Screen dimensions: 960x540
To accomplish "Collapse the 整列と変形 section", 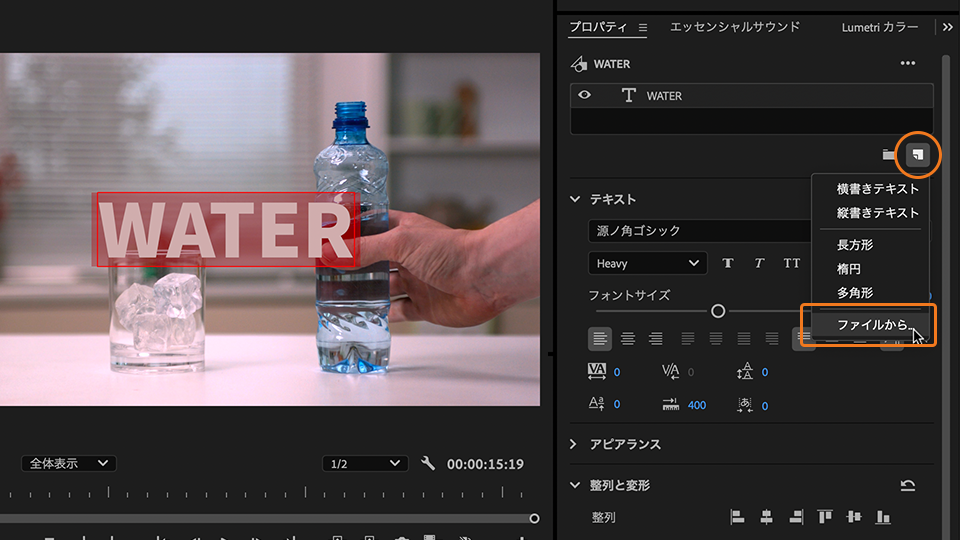I will point(575,485).
